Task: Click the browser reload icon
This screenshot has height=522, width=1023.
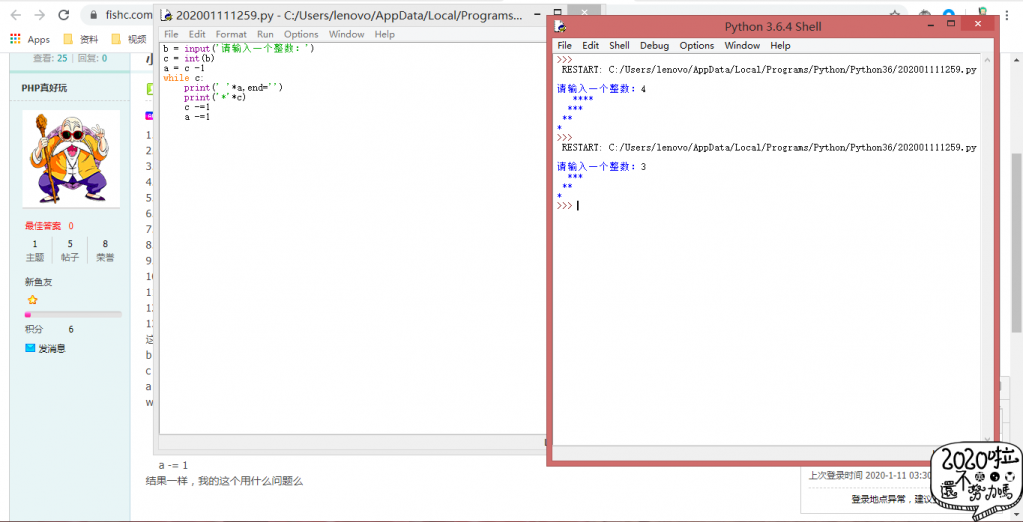Action: [x=64, y=15]
